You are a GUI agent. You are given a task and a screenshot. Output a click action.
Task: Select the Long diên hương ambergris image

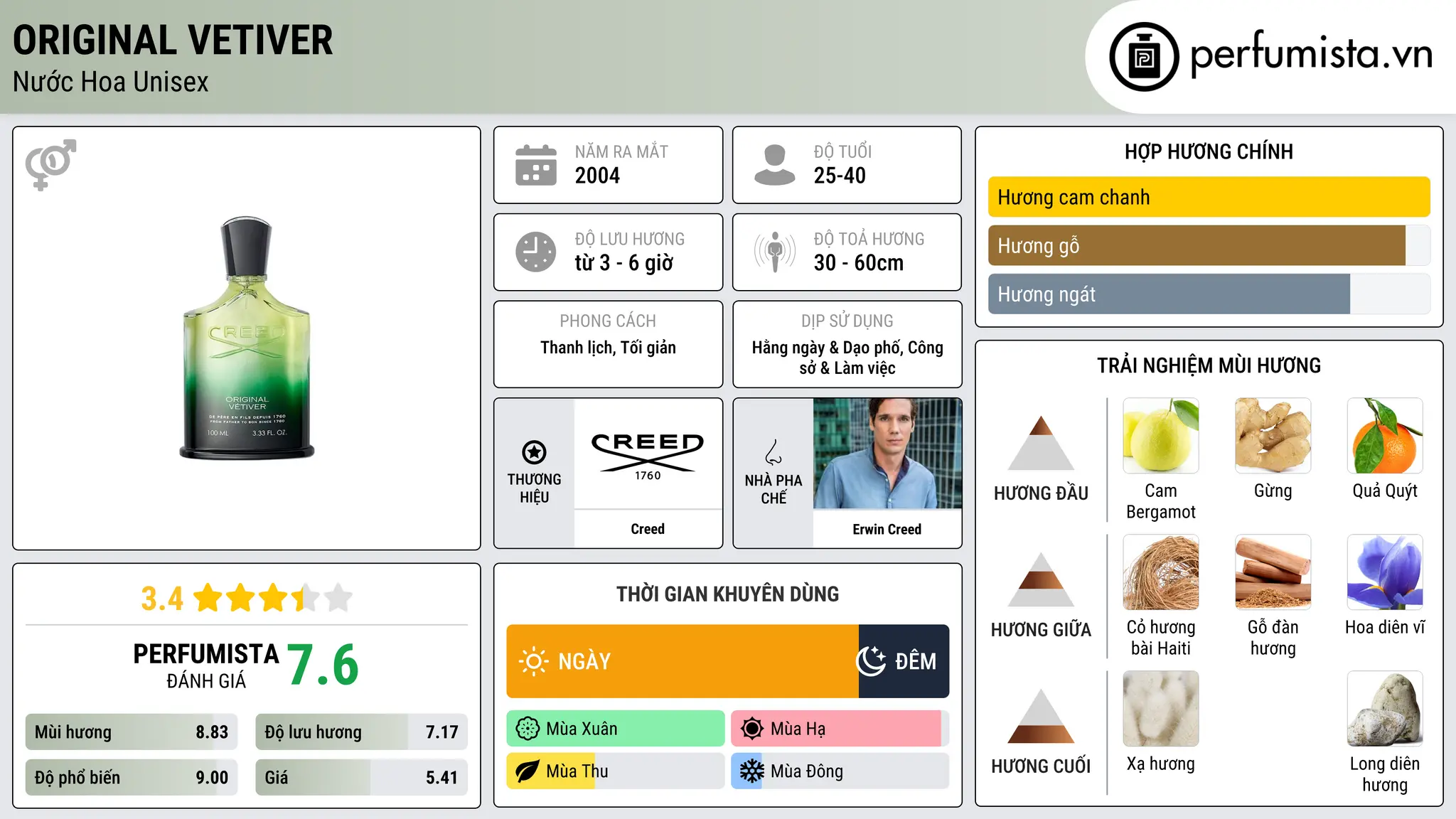pos(1385,709)
